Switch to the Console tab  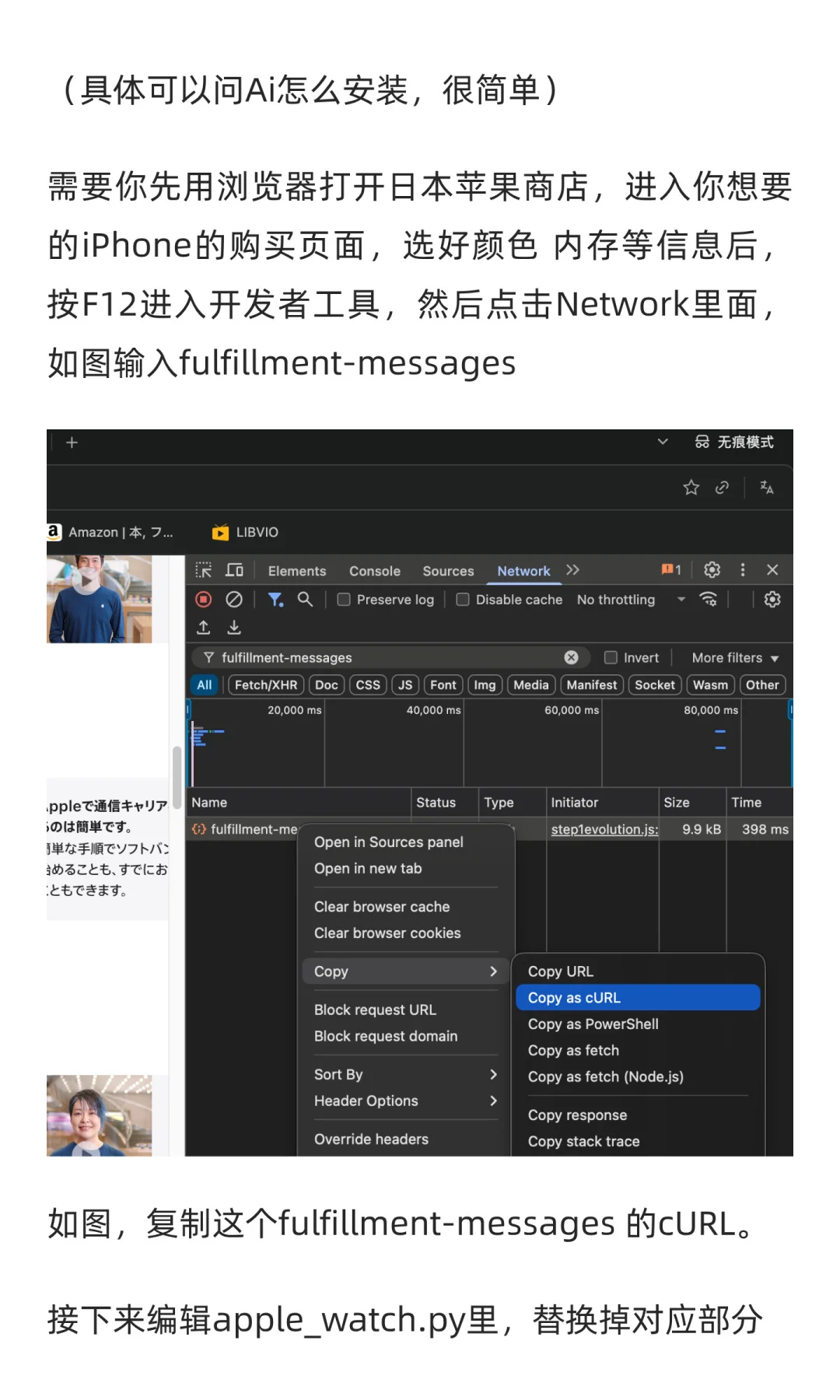click(x=375, y=571)
